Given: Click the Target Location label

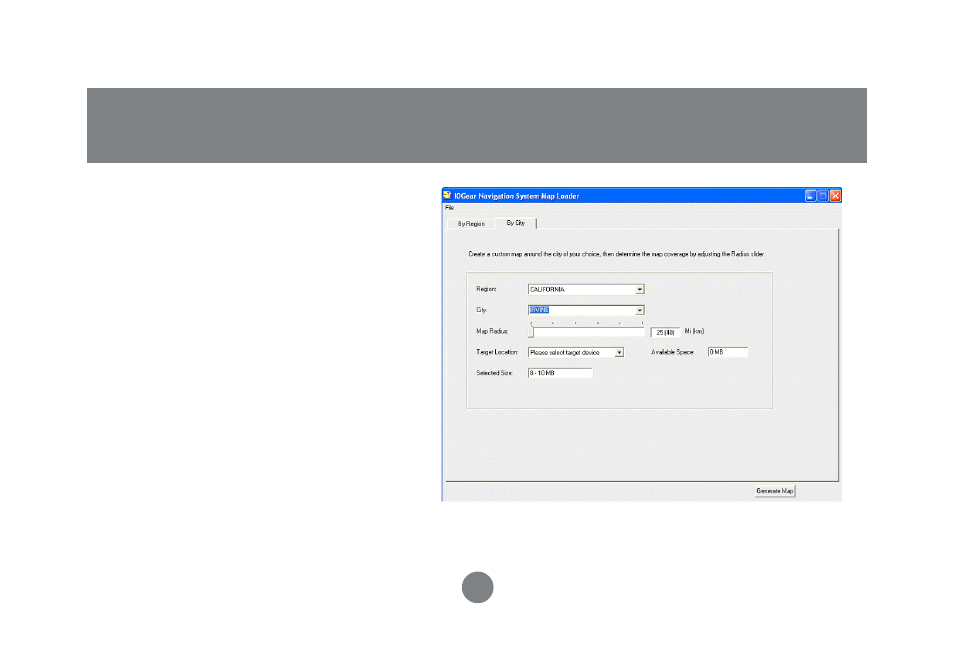Looking at the screenshot, I should (496, 352).
